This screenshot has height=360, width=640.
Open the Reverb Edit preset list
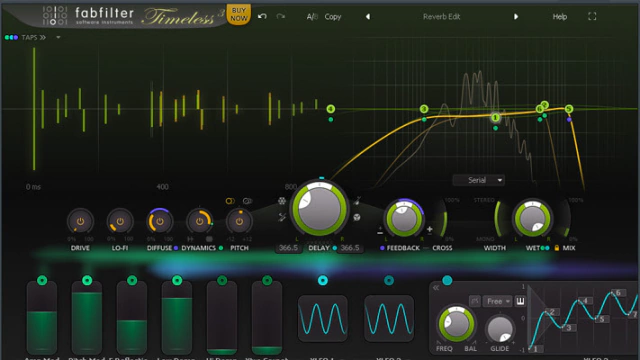point(441,17)
